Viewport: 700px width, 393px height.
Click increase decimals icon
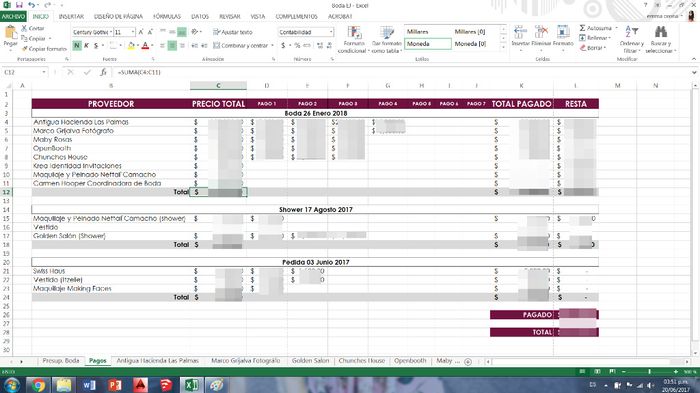click(320, 46)
